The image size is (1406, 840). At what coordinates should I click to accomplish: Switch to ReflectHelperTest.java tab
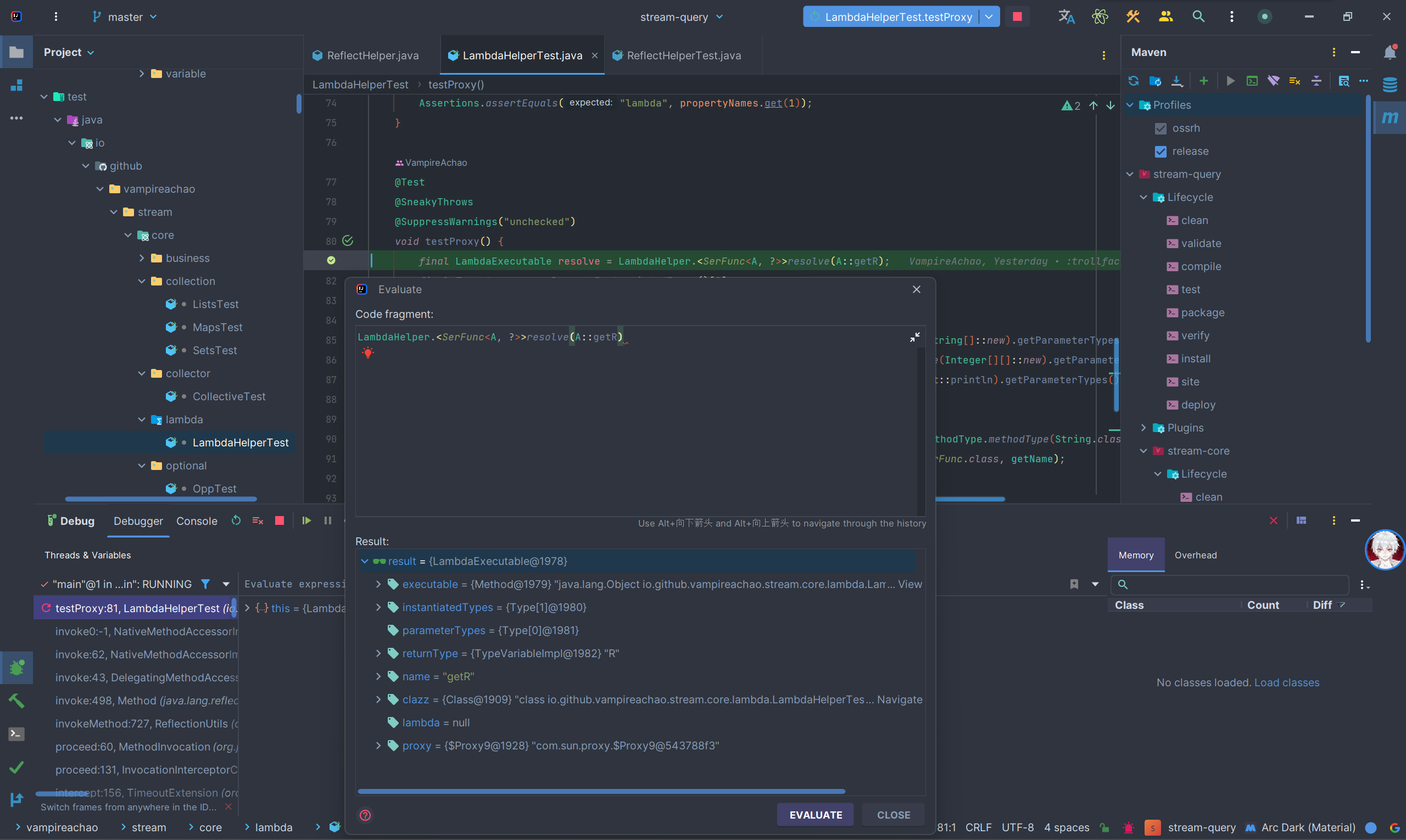(683, 55)
